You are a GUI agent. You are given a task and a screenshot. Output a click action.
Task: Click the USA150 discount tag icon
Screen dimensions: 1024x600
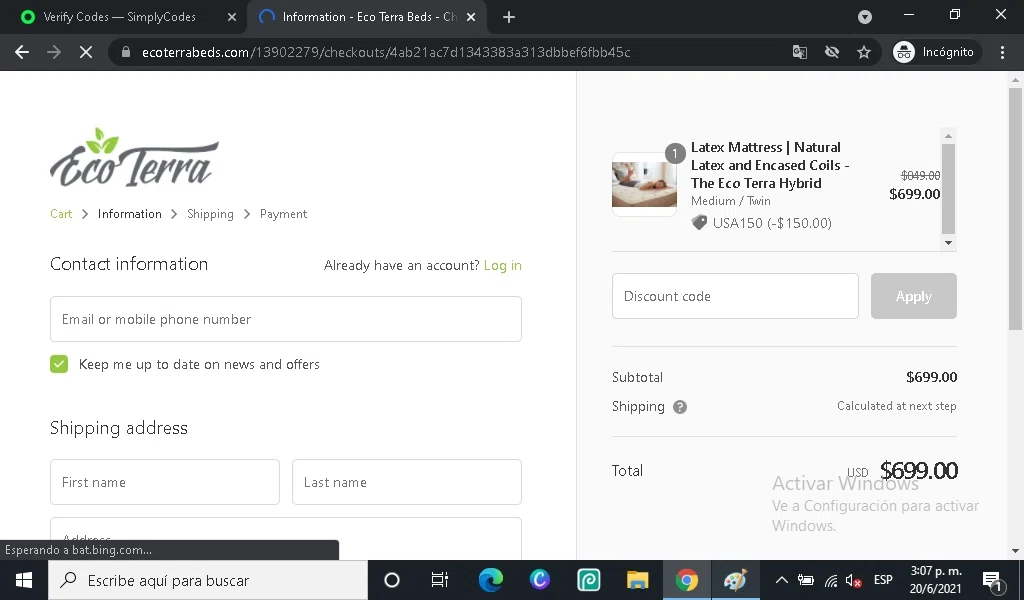pos(699,223)
